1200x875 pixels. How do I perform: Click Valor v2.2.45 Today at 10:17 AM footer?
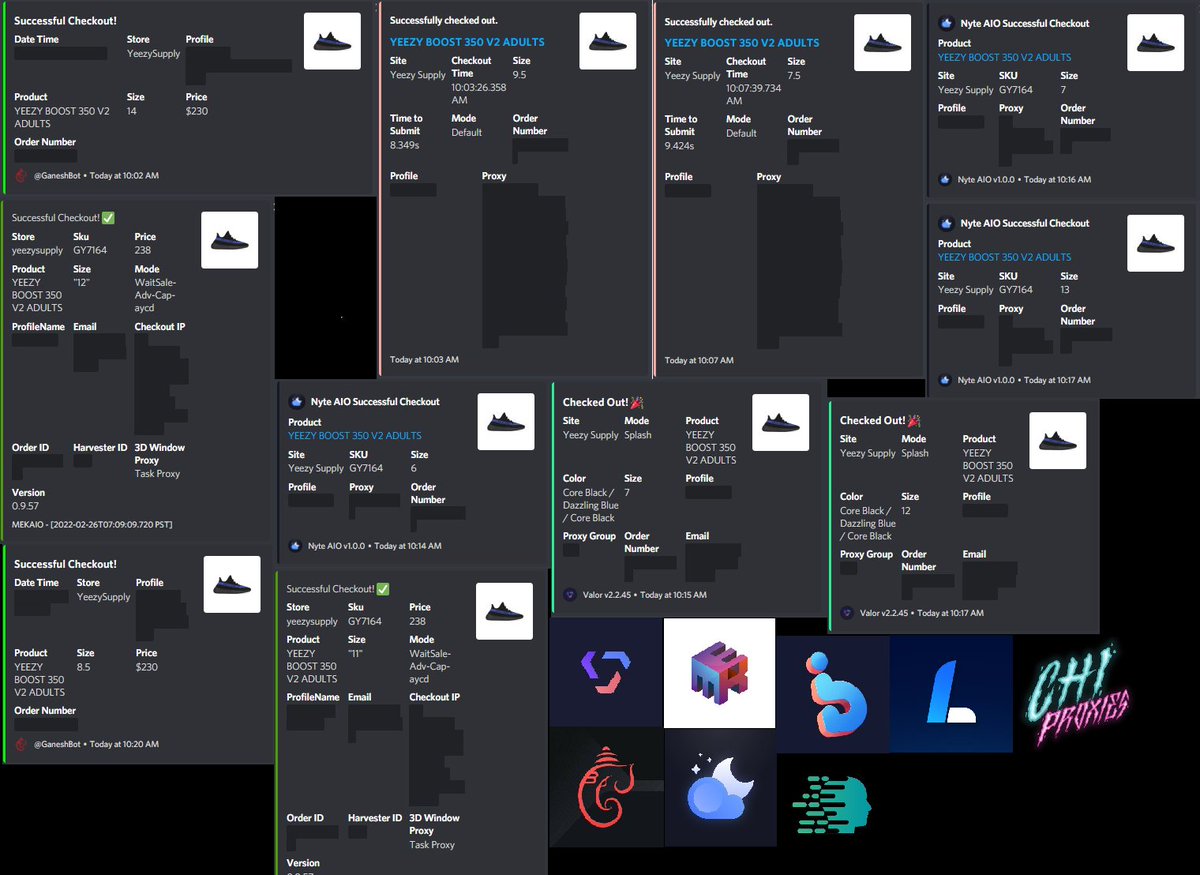click(x=920, y=613)
